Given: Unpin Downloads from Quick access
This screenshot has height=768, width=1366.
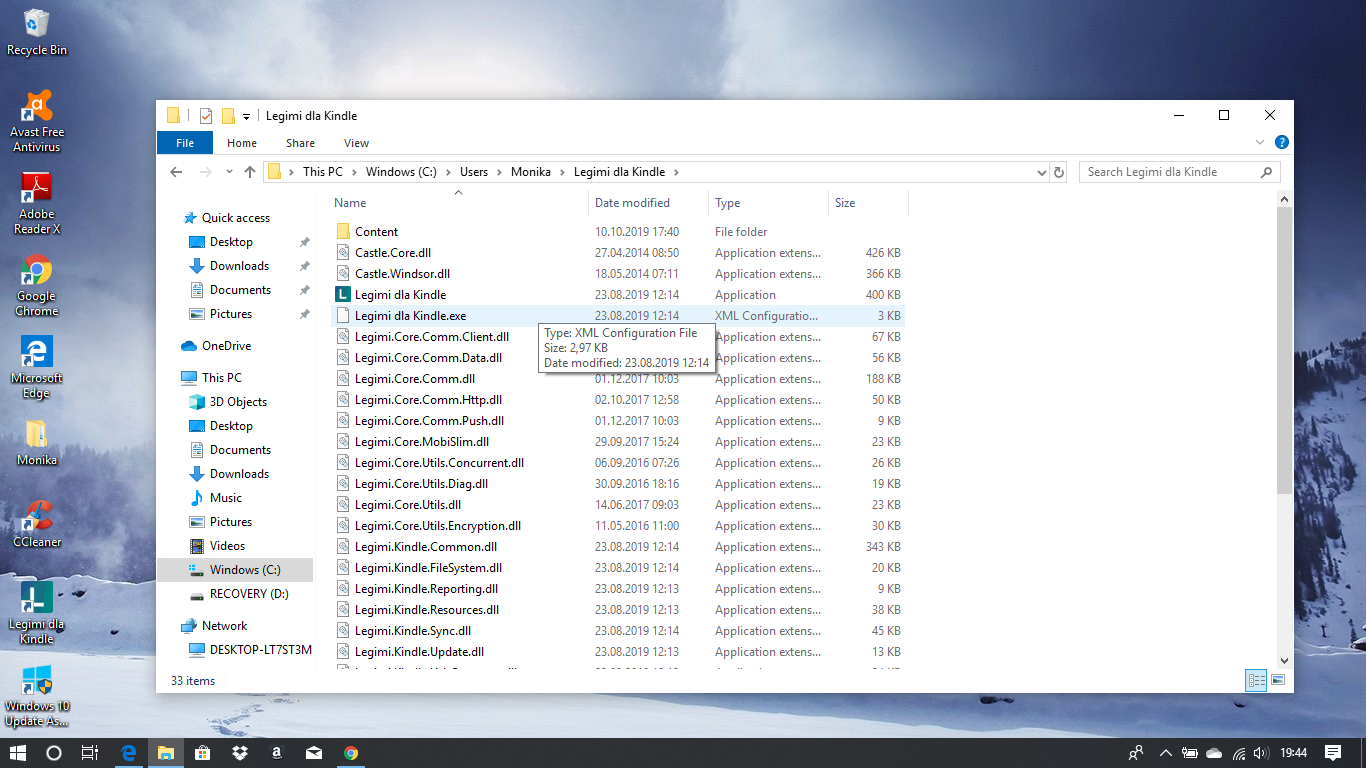Looking at the screenshot, I should [x=304, y=266].
